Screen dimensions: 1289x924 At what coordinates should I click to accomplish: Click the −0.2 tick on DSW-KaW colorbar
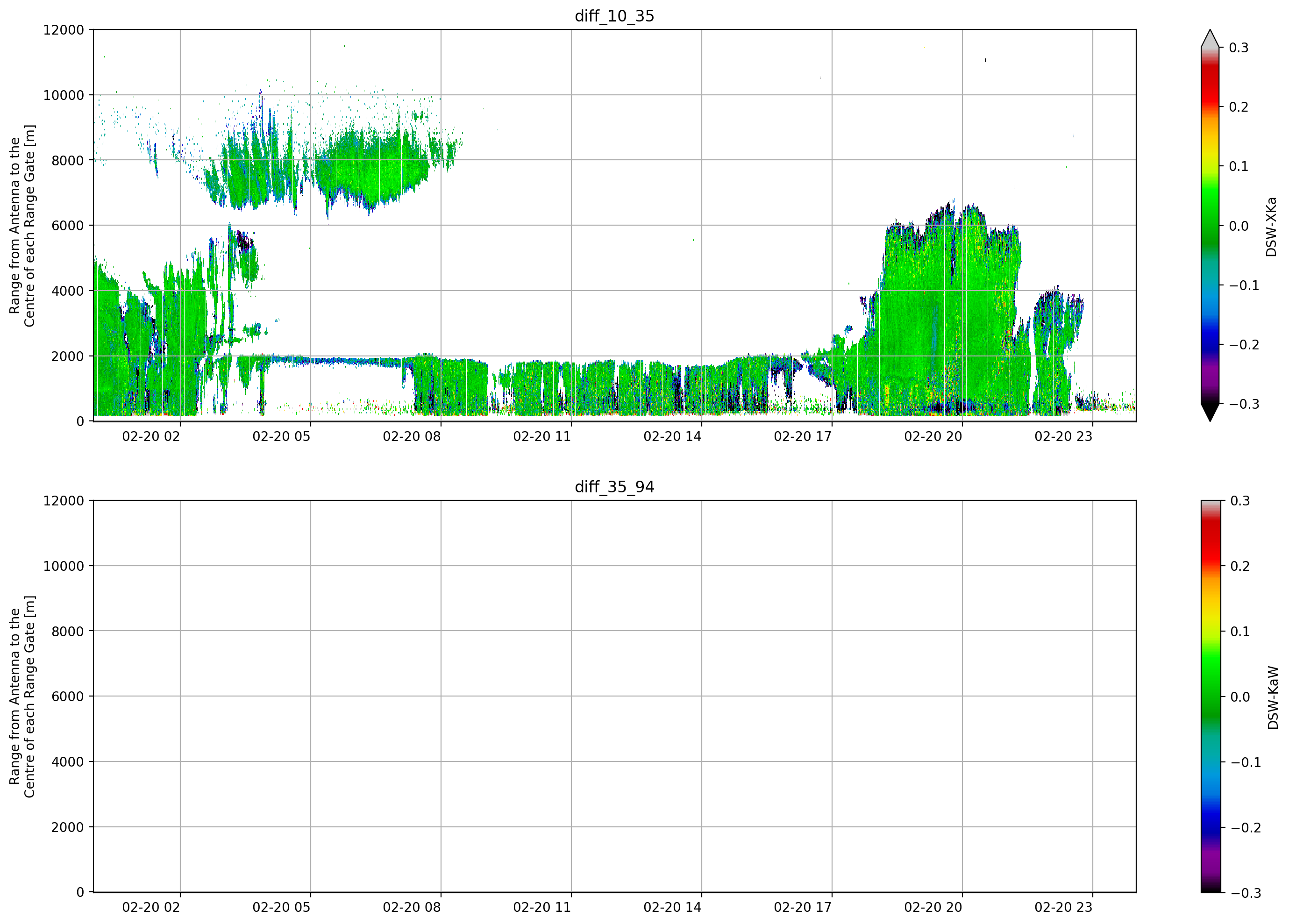pyautogui.click(x=1245, y=827)
